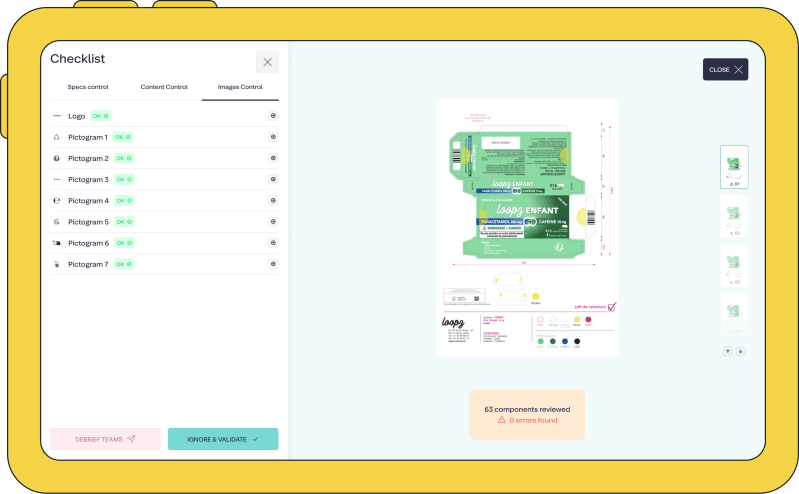The height and width of the screenshot is (494, 799).
Task: Click the Pictogram 4 label
Action: pos(88,201)
